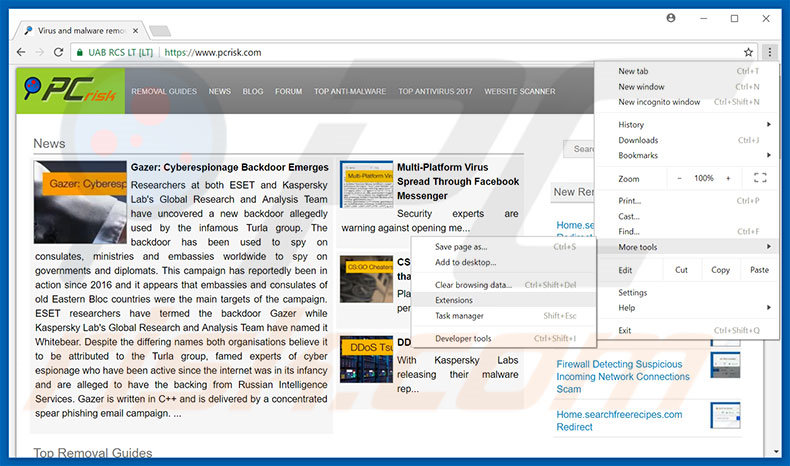Select Clear browsing data... in submenu
790x466 pixels.
(x=504, y=285)
